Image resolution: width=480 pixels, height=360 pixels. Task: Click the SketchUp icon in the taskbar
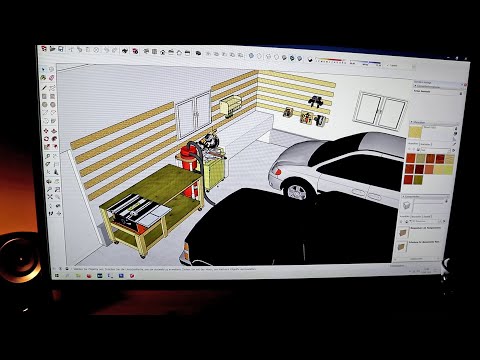click(x=132, y=276)
